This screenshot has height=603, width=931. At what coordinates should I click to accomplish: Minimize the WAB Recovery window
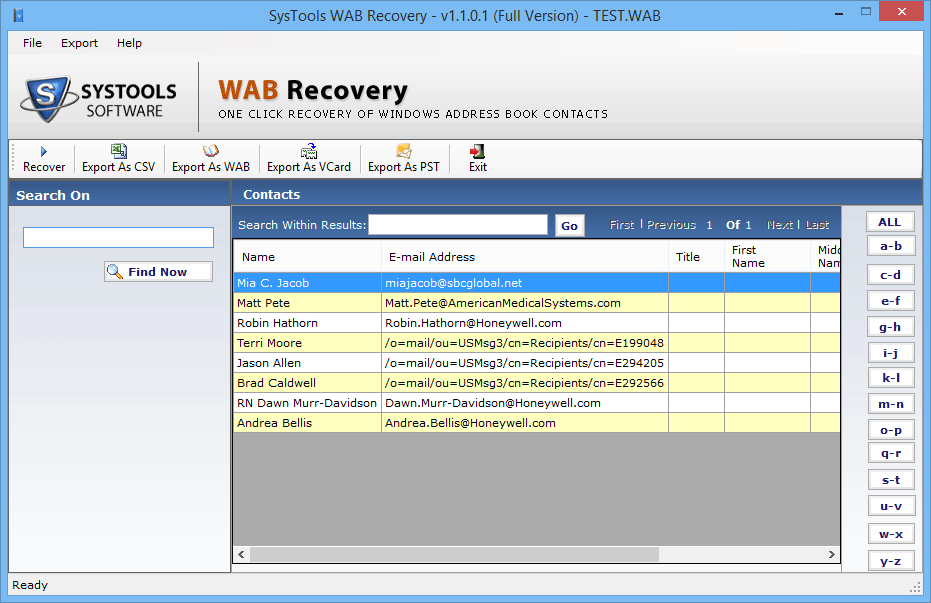pyautogui.click(x=839, y=13)
